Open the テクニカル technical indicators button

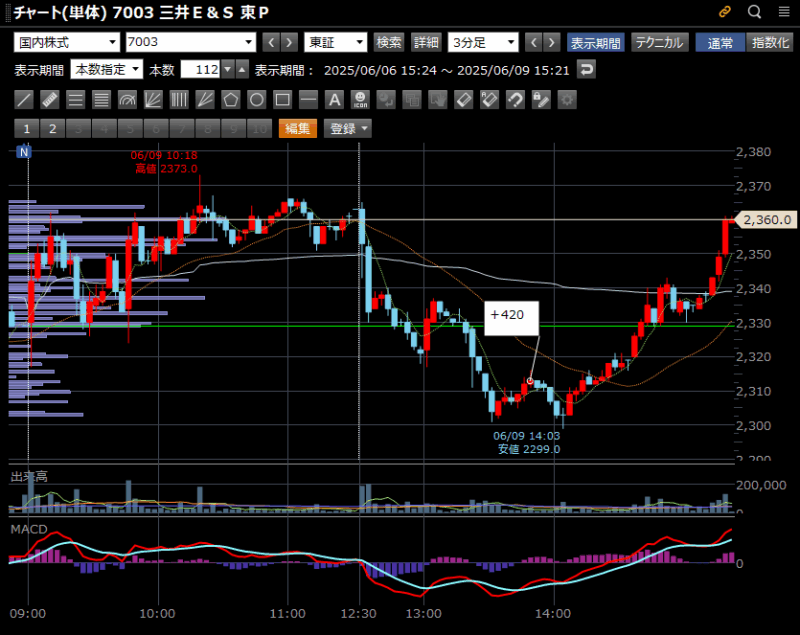pos(660,42)
